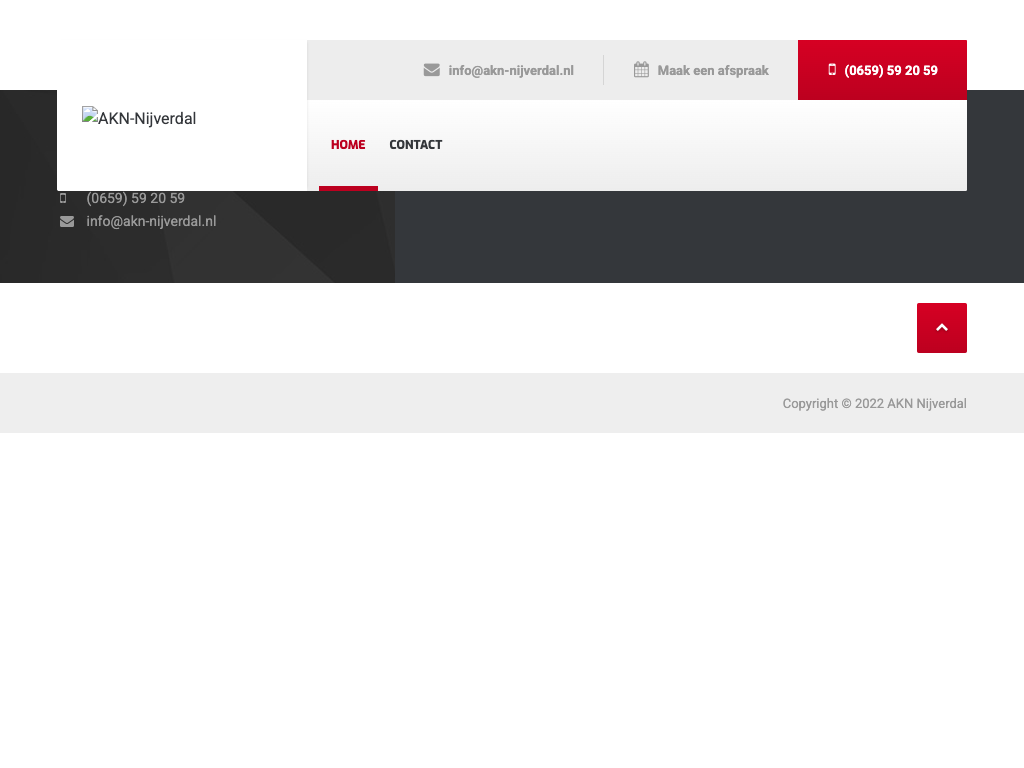Open the Maak een afspraak link
The image size is (1024, 768).
click(x=713, y=71)
